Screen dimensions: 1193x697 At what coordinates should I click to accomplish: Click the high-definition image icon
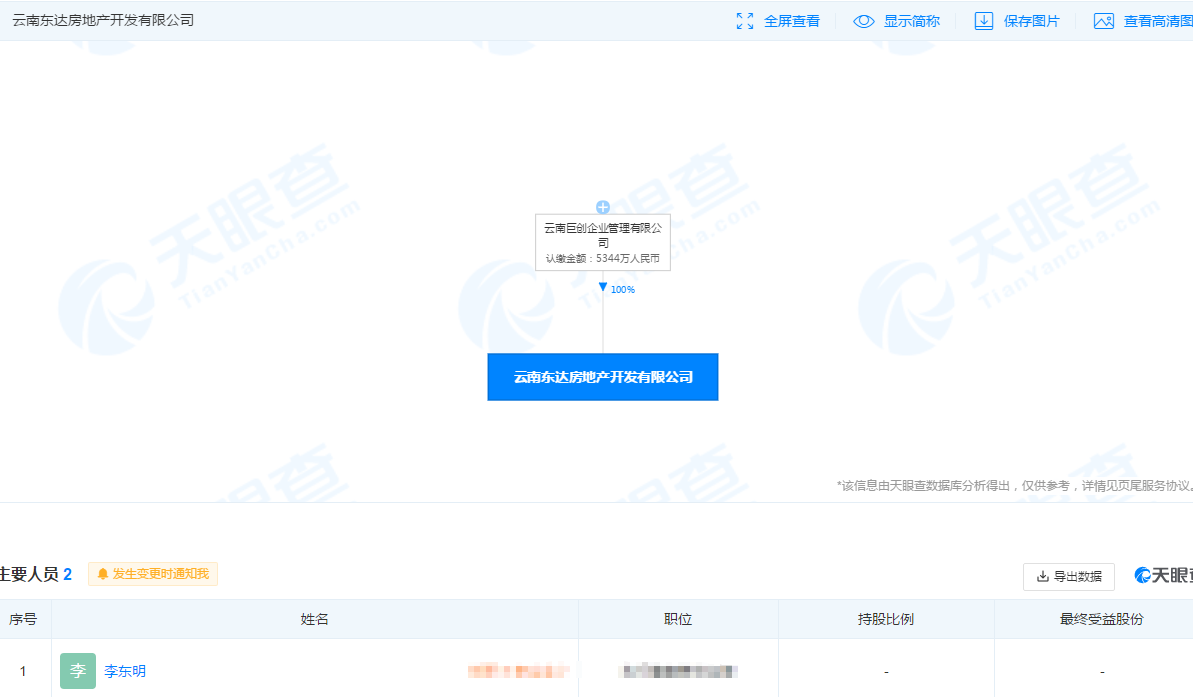(1103, 21)
